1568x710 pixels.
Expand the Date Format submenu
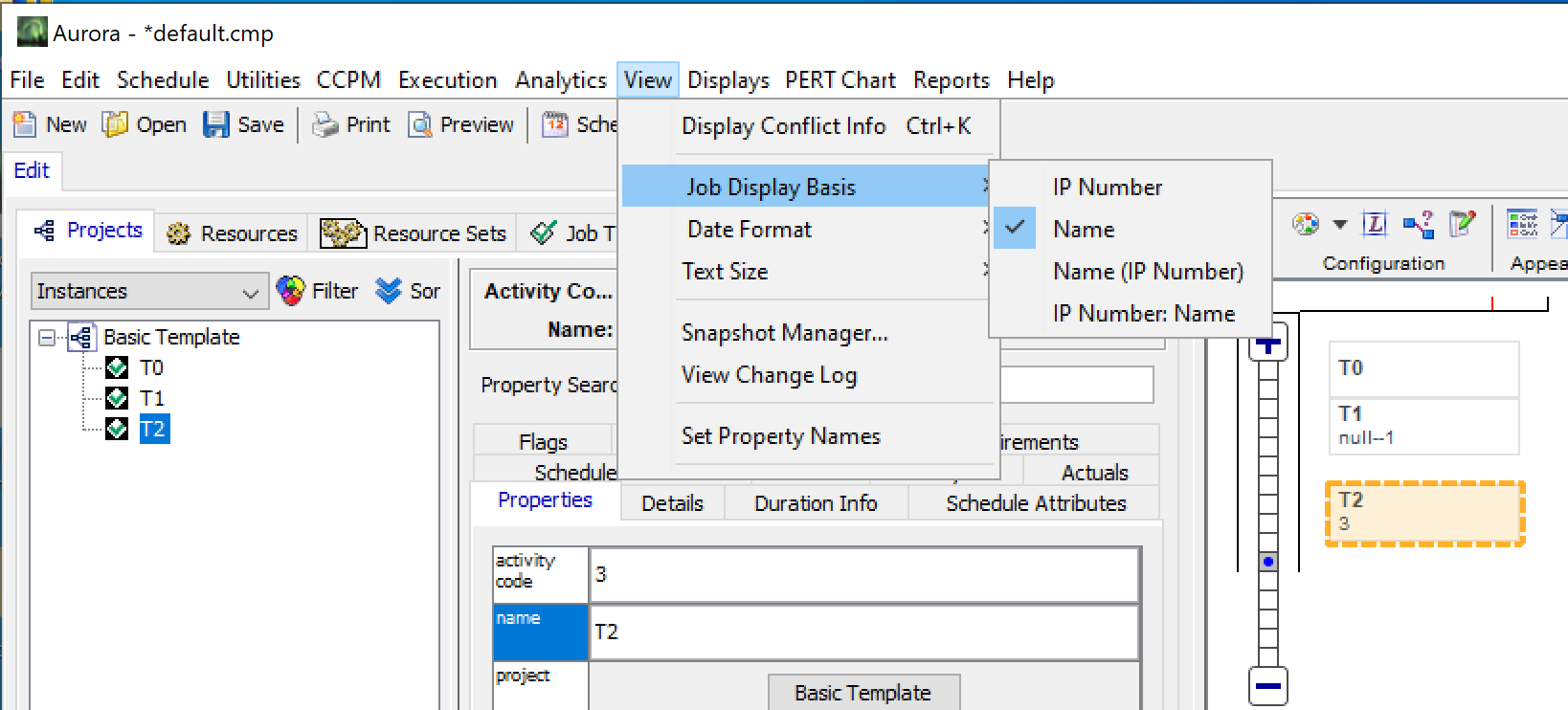[x=750, y=230]
